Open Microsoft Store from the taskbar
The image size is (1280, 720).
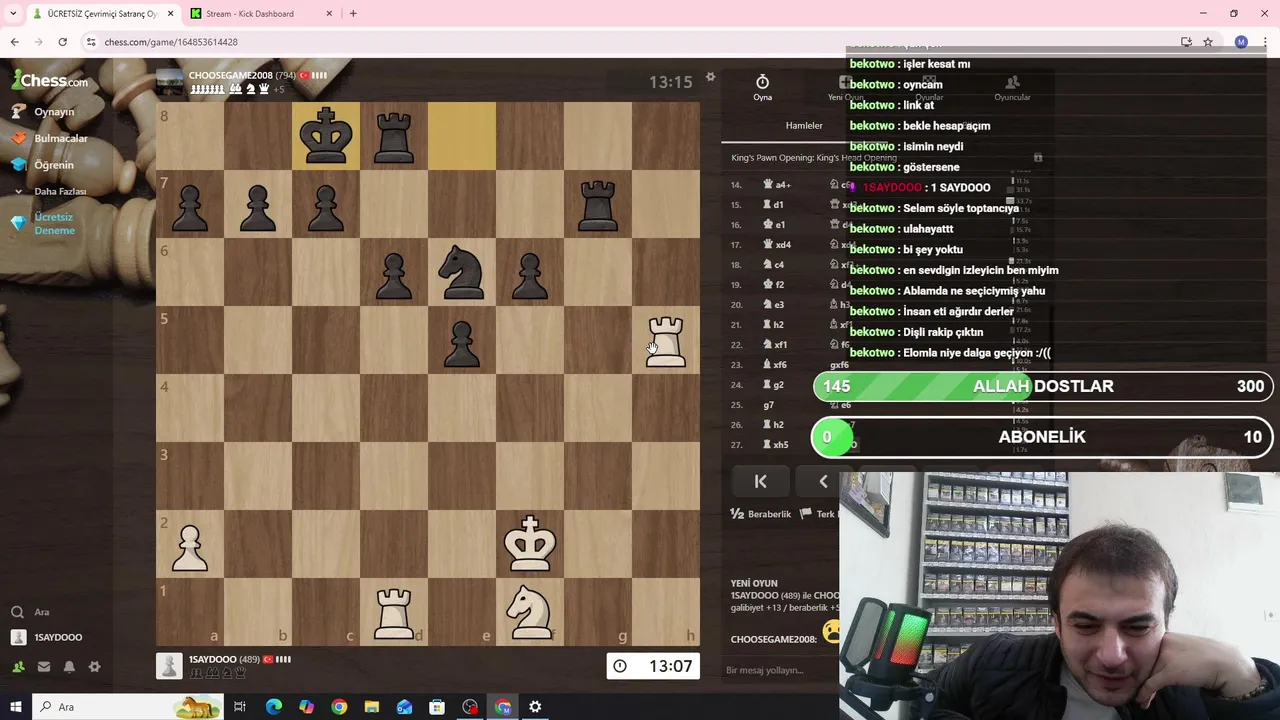tap(437, 707)
